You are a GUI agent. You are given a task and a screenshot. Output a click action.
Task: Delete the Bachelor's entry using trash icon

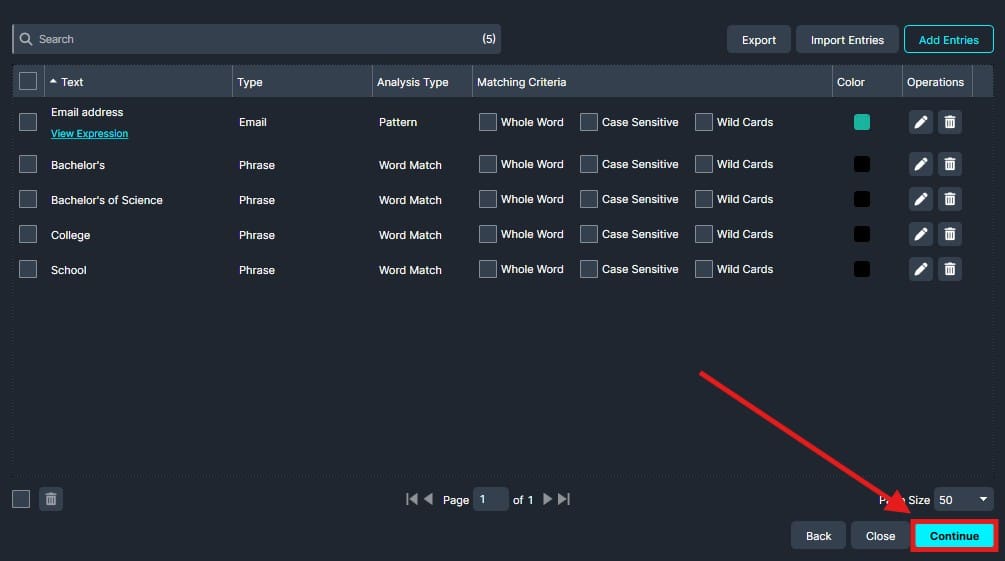(x=950, y=164)
